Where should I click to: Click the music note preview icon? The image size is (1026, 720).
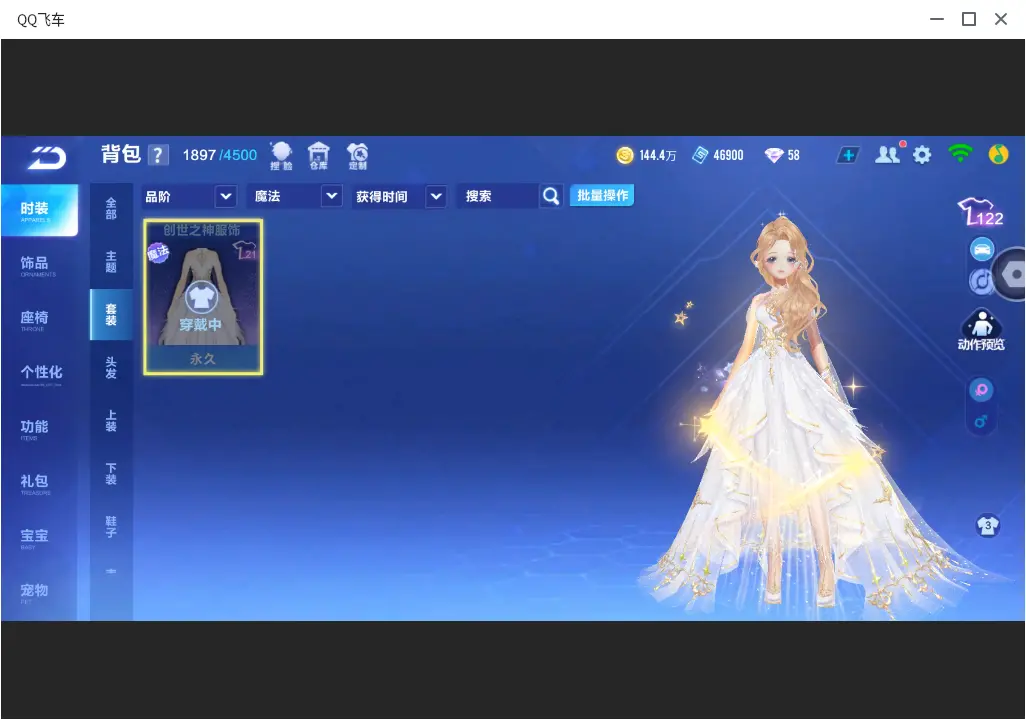pos(980,281)
